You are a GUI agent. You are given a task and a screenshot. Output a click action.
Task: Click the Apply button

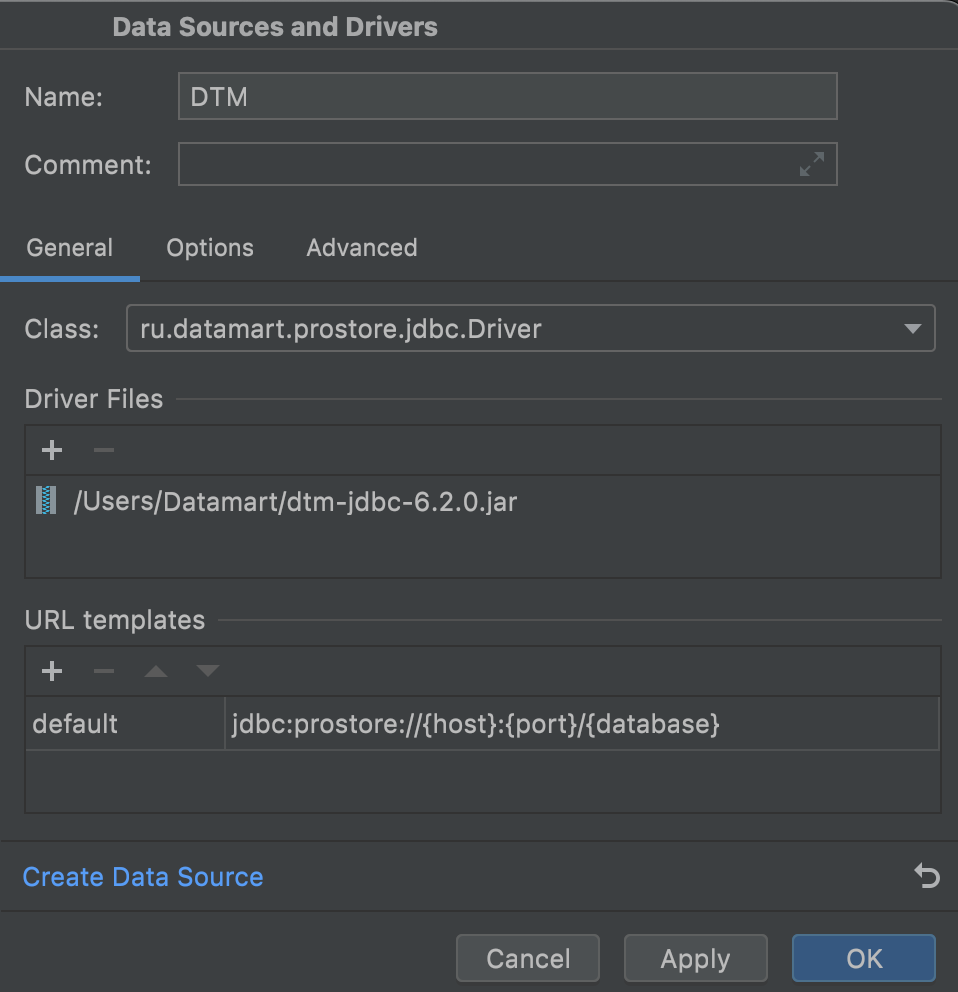(695, 959)
